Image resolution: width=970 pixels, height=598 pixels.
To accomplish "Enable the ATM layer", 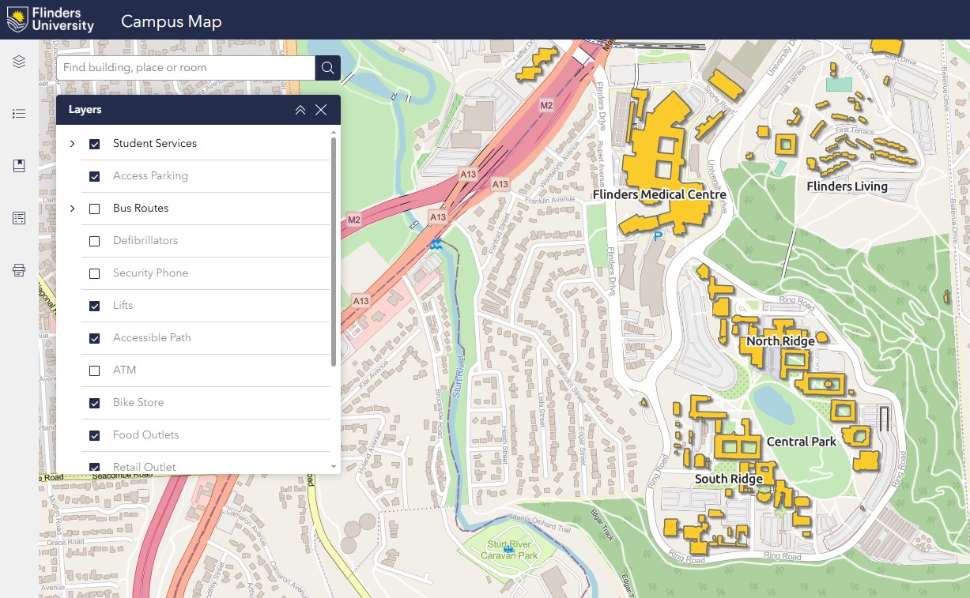I will 95,371.
